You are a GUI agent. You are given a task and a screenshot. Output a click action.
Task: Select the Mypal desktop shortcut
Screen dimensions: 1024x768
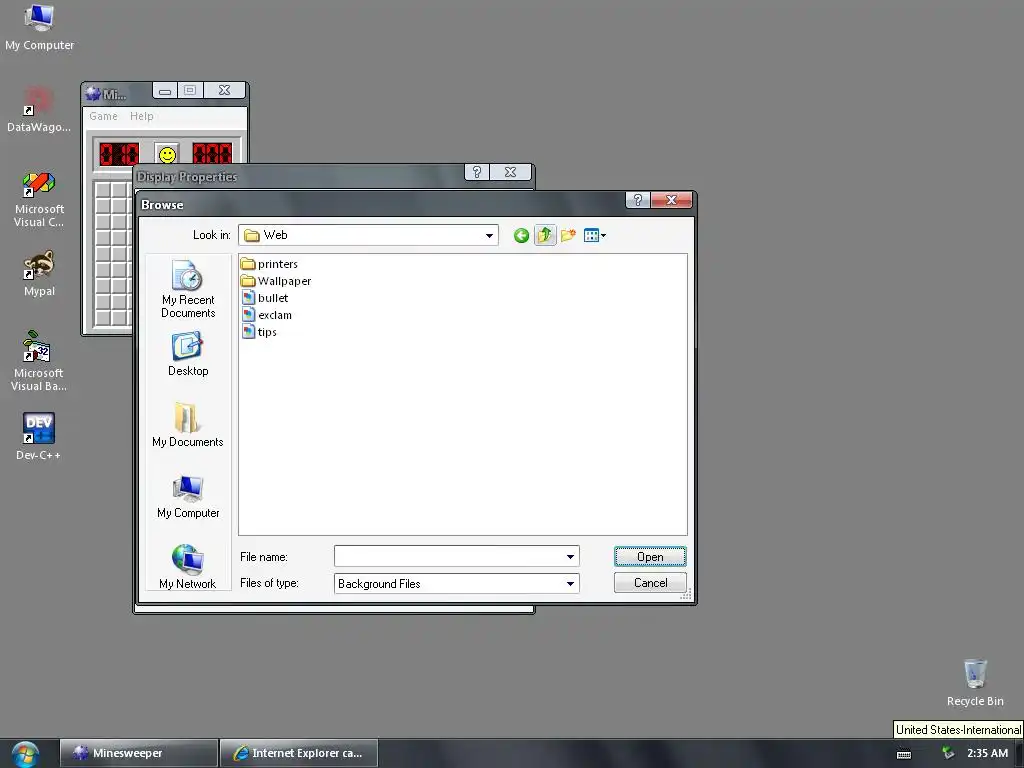(39, 274)
